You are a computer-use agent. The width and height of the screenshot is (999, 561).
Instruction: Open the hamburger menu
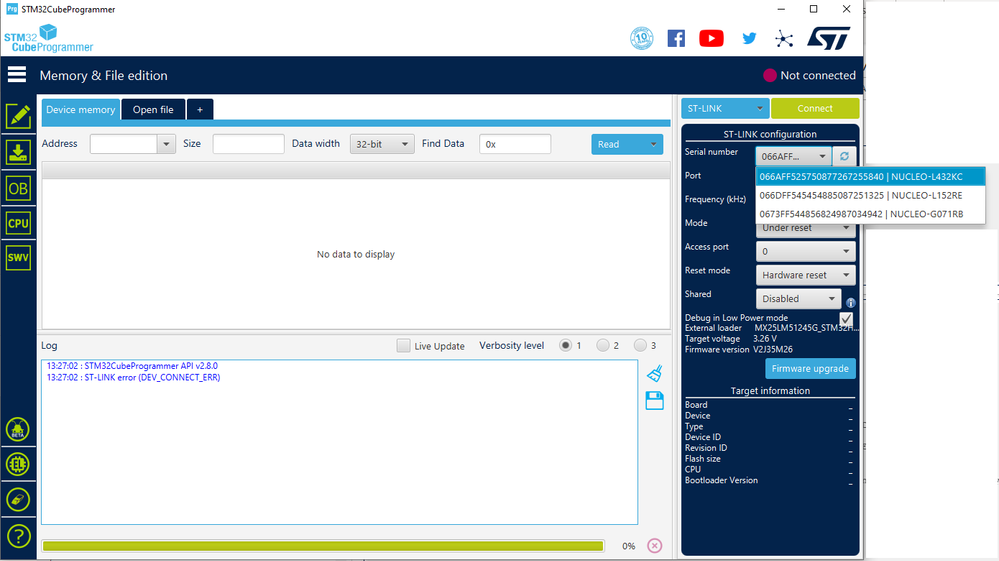pos(17,75)
